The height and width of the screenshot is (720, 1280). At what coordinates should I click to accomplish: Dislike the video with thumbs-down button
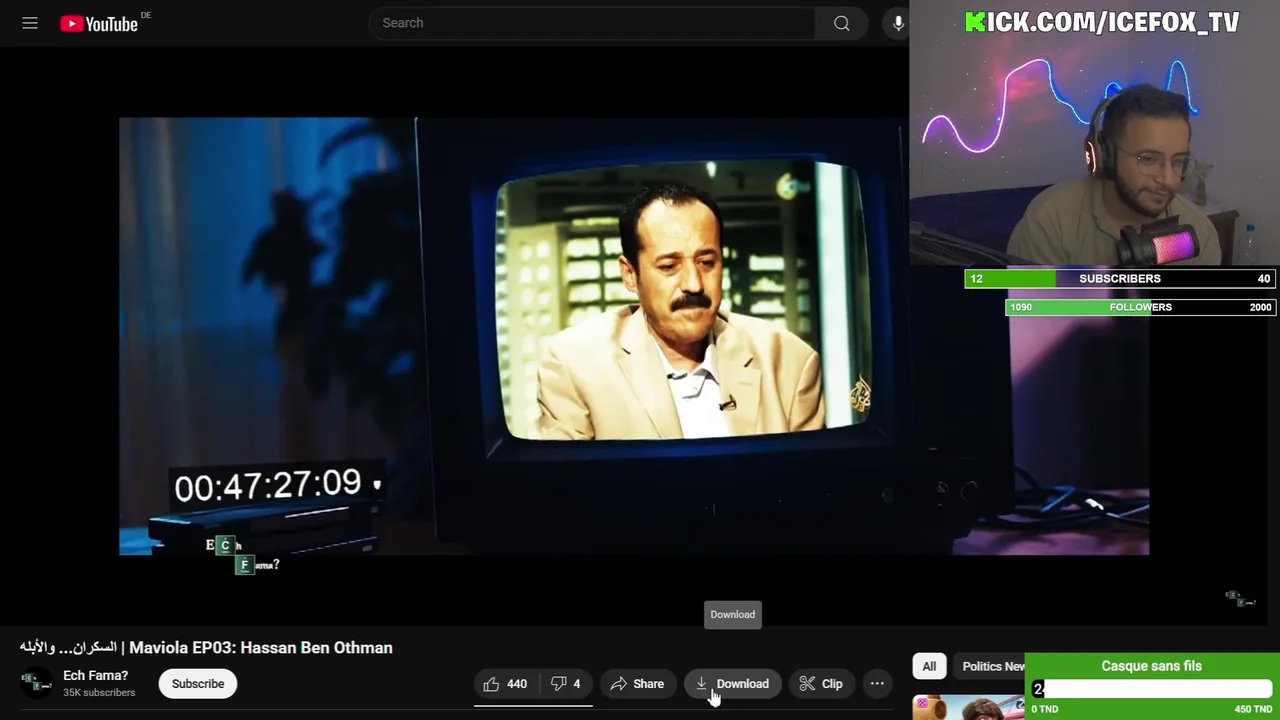coord(566,684)
